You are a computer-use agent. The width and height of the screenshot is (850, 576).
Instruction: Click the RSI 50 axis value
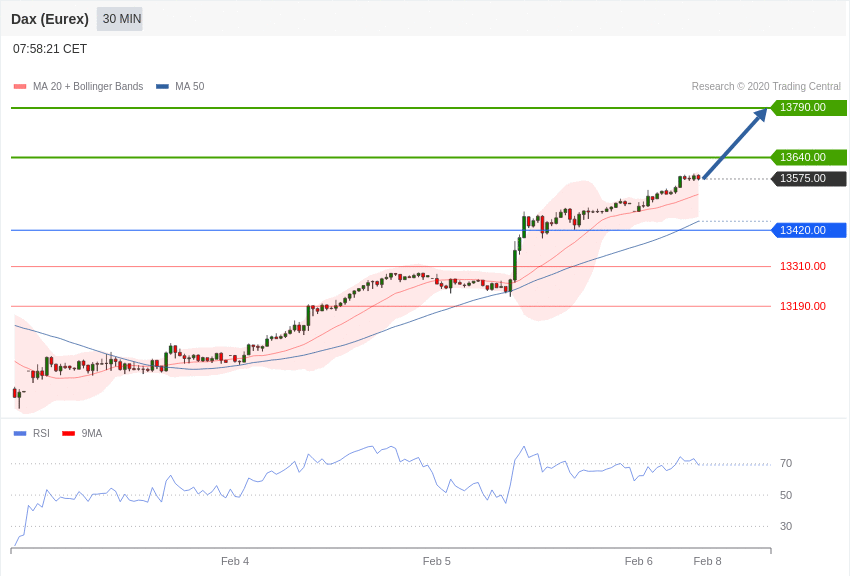click(x=786, y=495)
